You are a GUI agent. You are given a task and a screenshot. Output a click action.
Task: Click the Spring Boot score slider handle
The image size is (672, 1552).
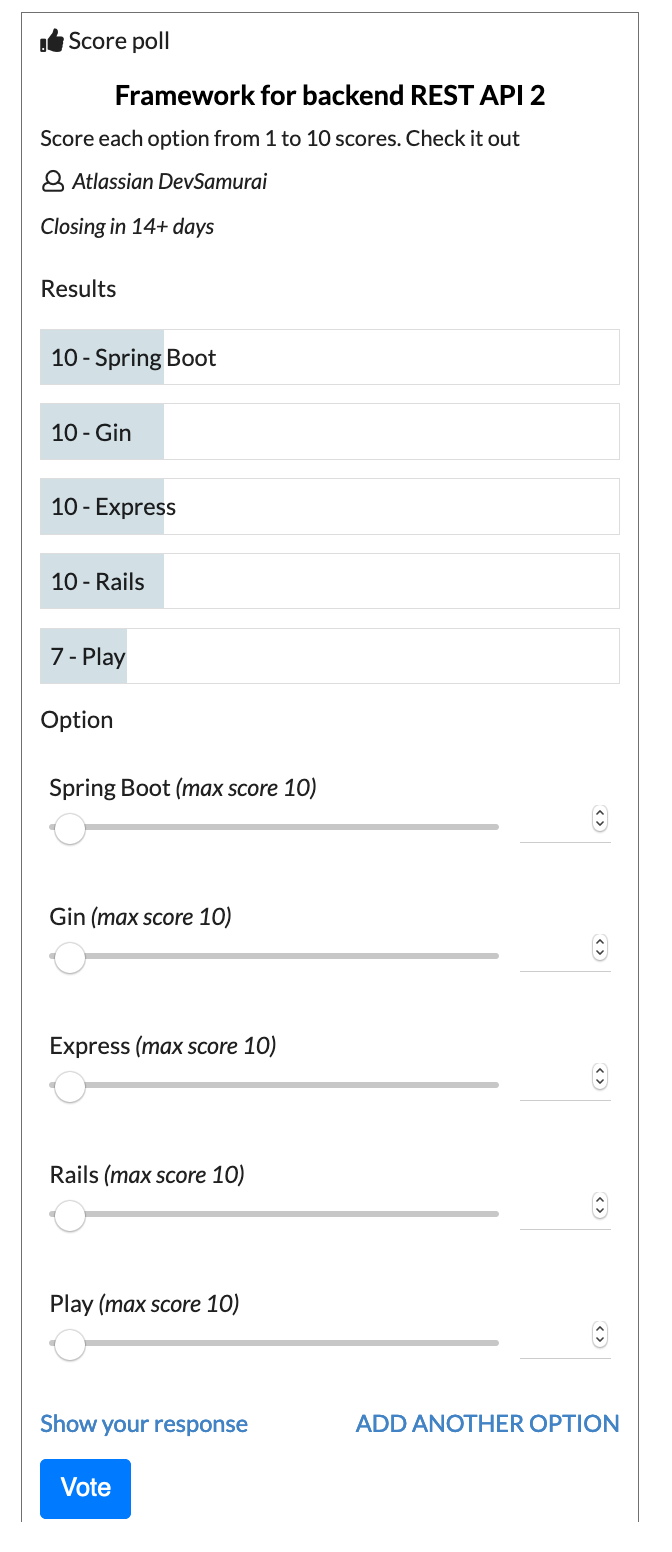coord(69,828)
